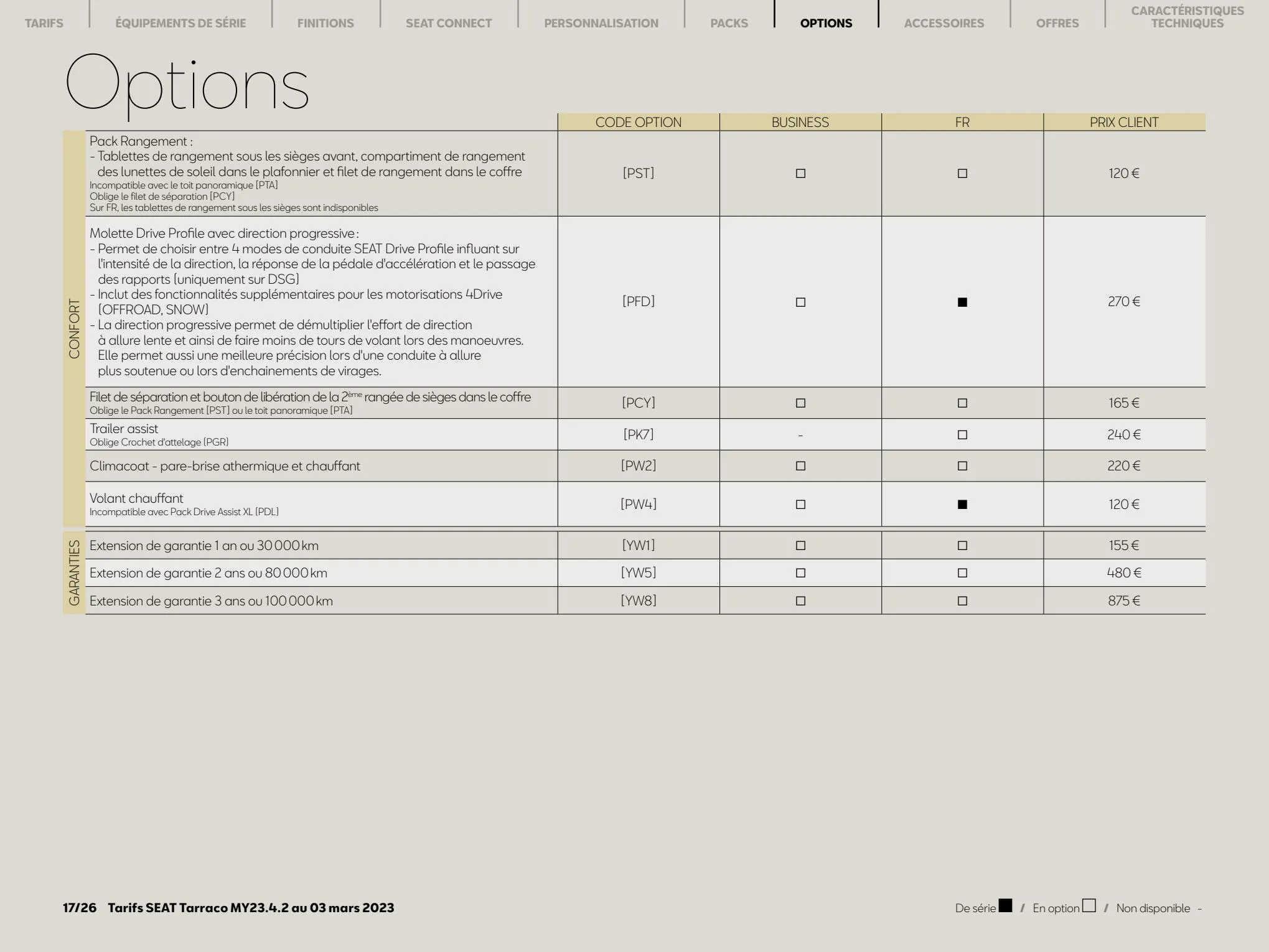Click option code [YW1]

[639, 545]
